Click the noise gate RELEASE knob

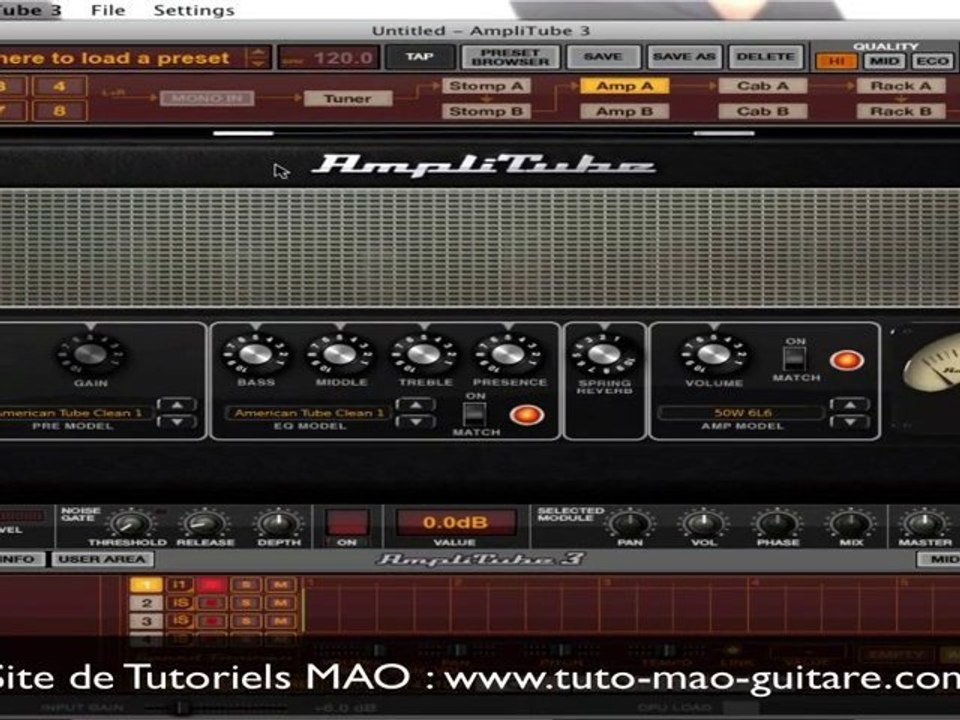click(204, 525)
